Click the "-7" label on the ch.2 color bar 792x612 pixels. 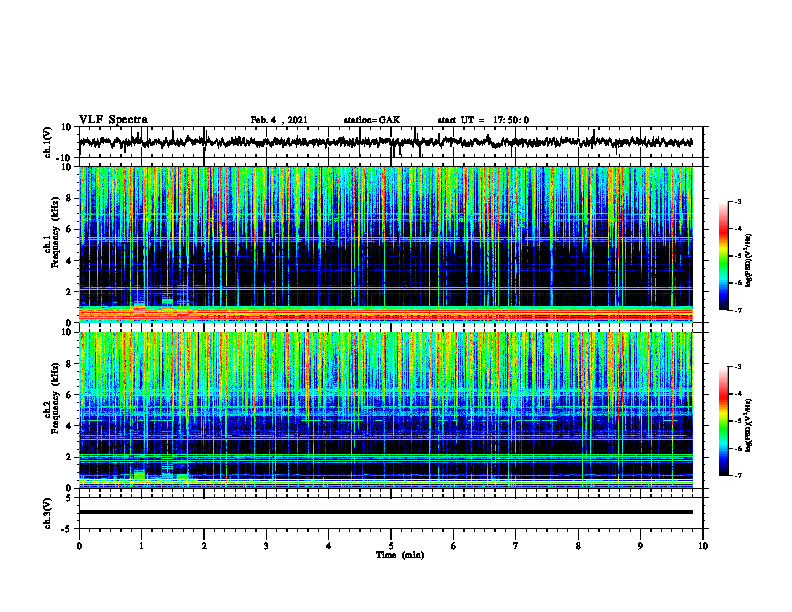tap(738, 475)
